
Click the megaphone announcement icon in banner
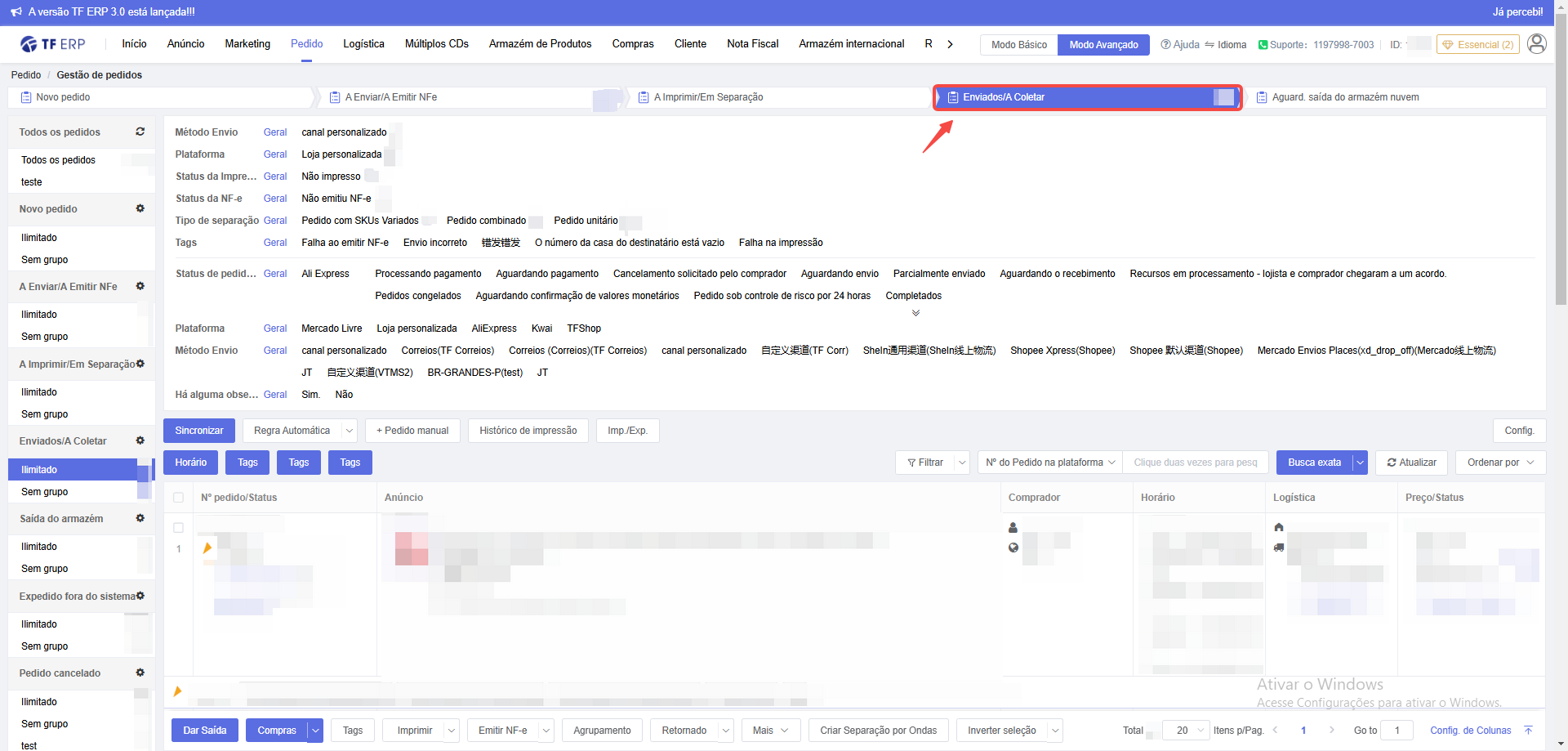pos(16,12)
